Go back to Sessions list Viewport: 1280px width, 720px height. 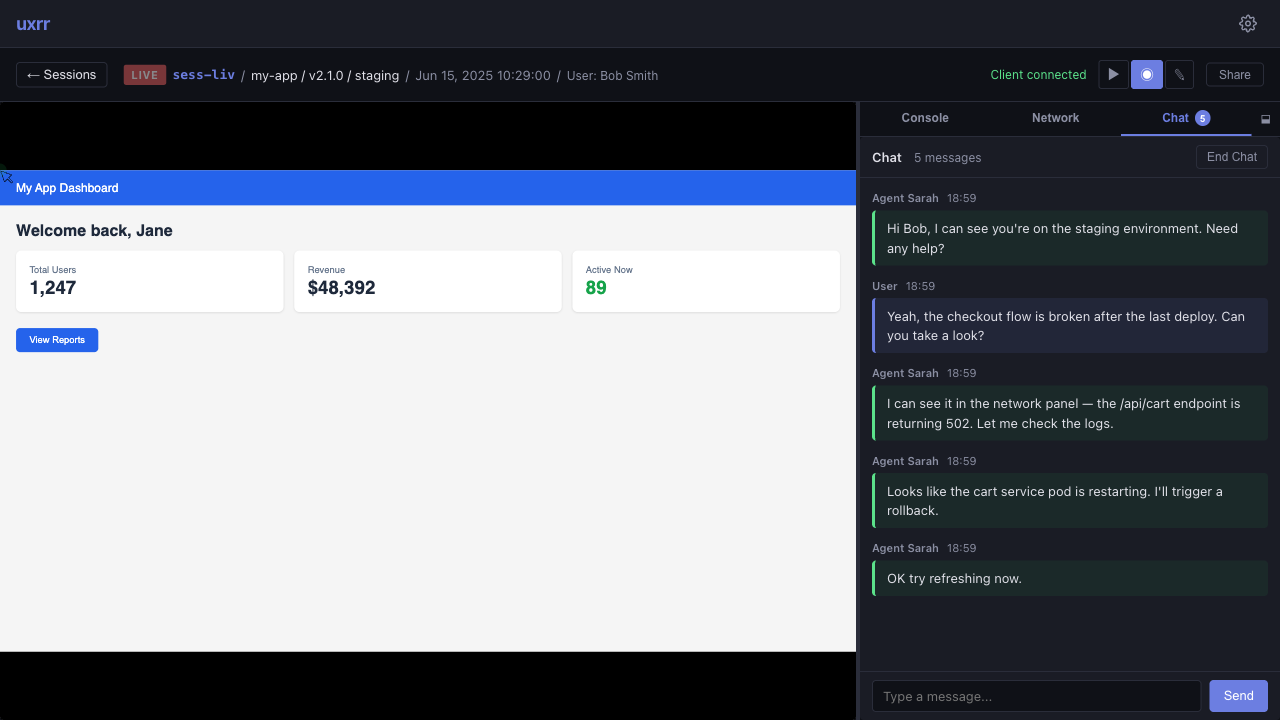tap(62, 75)
